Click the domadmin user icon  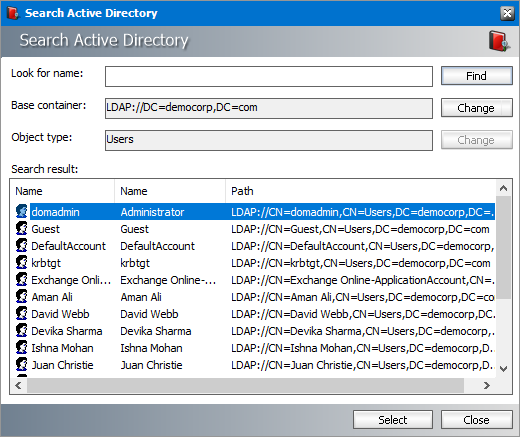pos(22,212)
